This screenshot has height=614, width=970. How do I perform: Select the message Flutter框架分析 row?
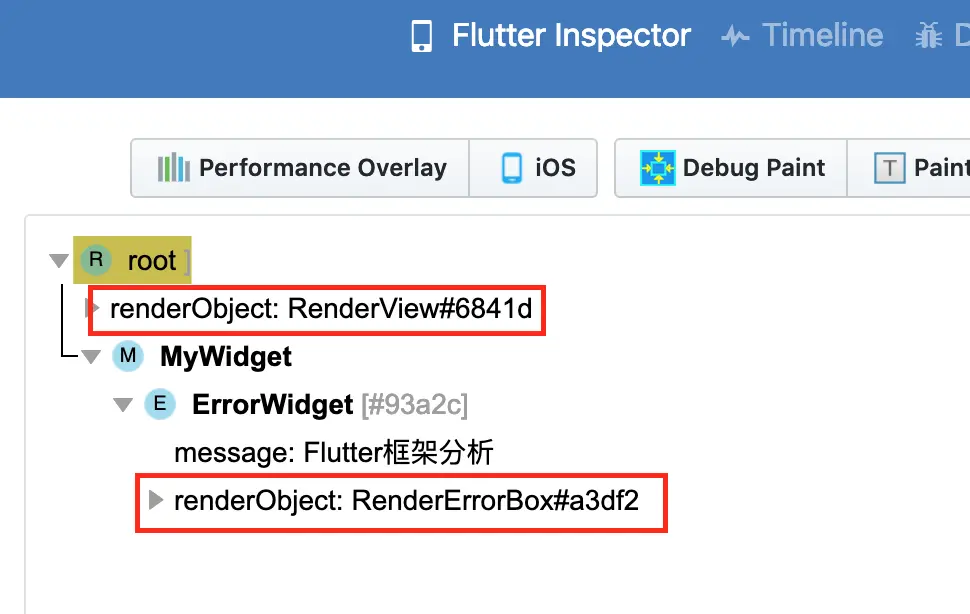(334, 453)
